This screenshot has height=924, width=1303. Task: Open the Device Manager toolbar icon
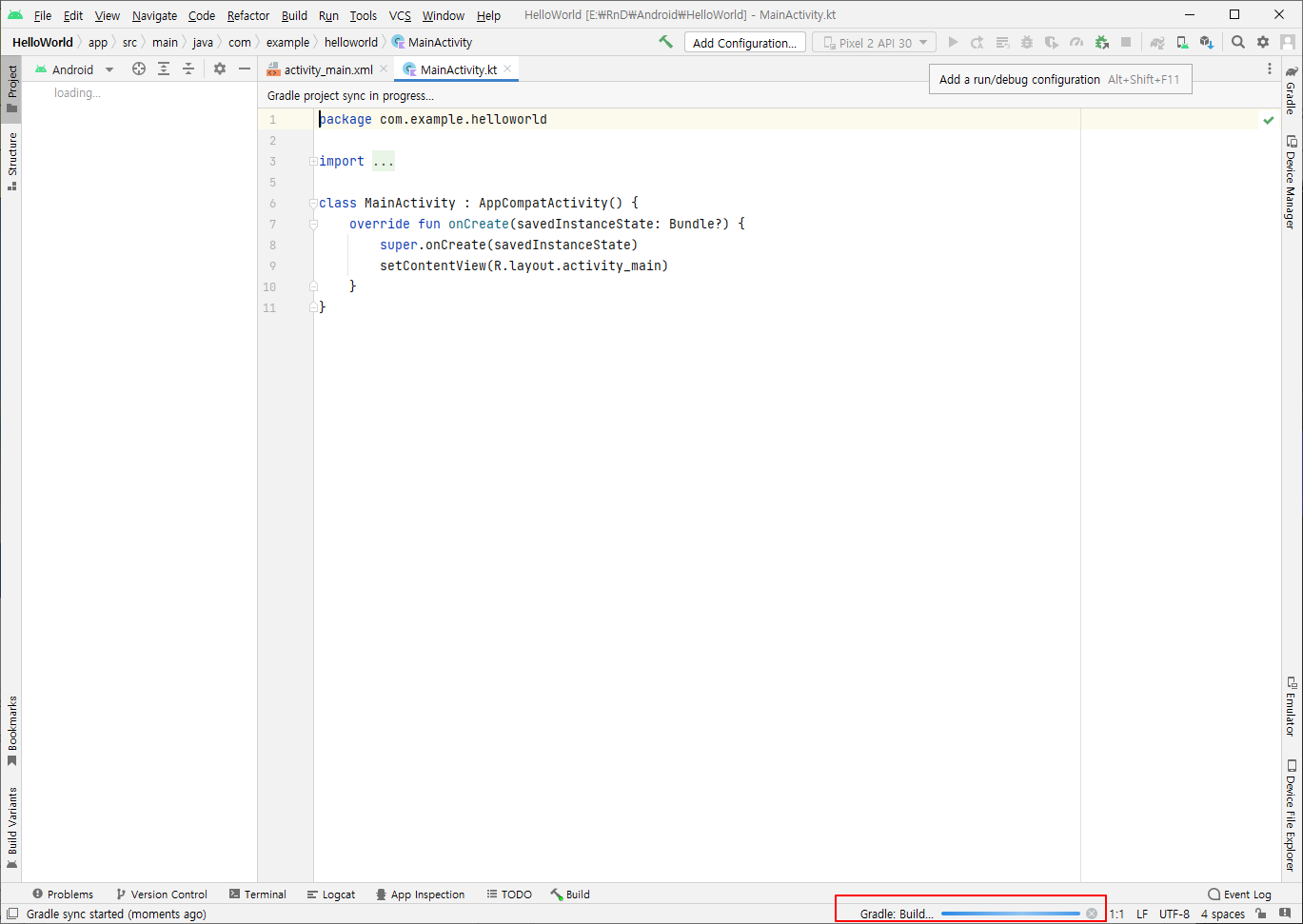coord(1182,42)
